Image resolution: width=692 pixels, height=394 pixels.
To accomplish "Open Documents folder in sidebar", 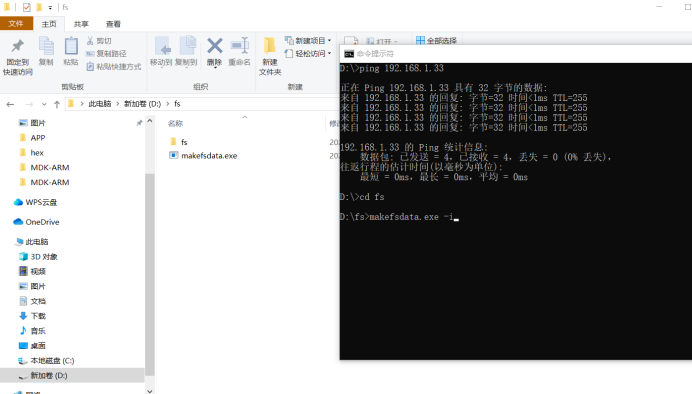I will pyautogui.click(x=32, y=301).
